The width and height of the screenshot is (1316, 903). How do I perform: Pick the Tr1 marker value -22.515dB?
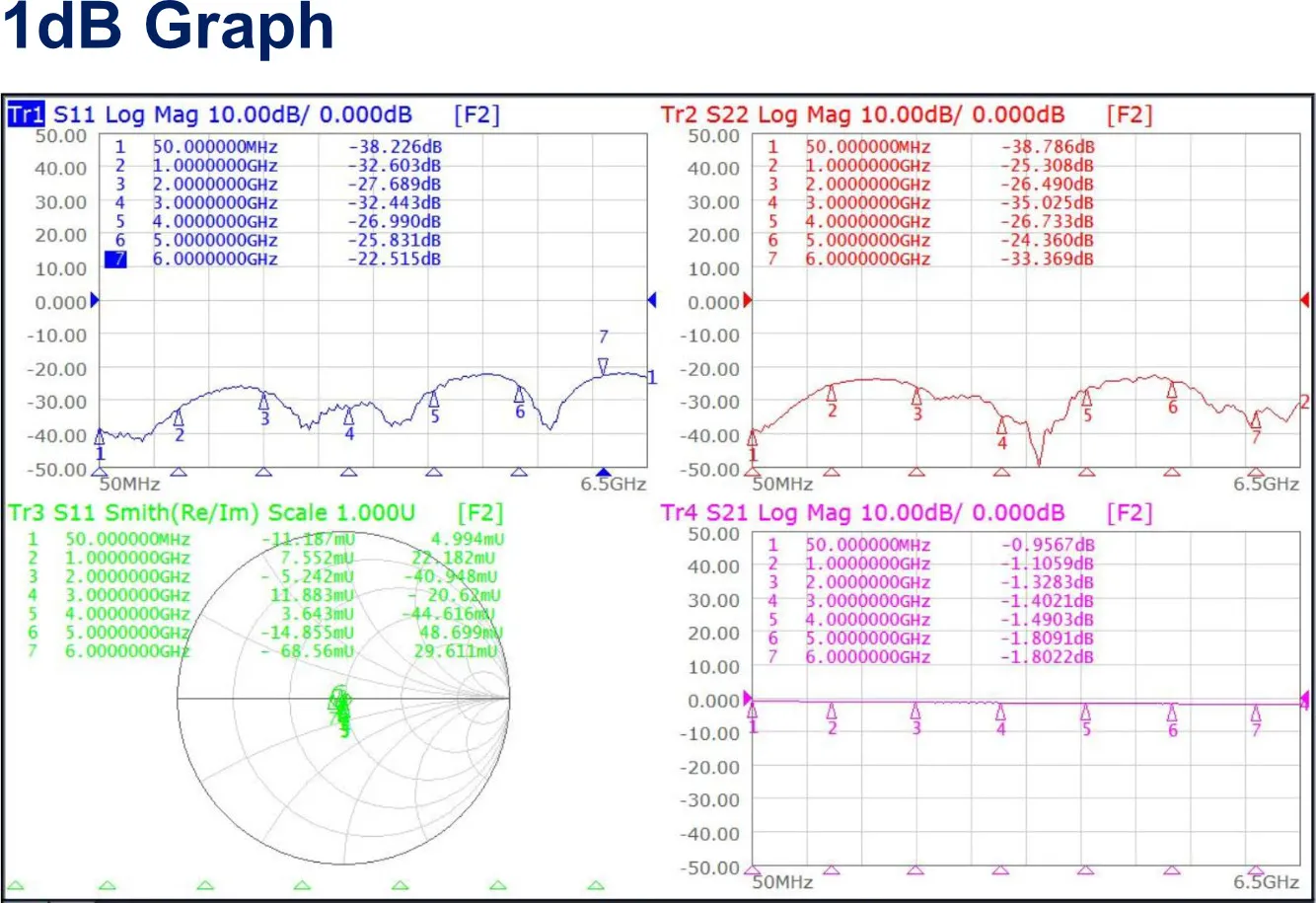394,260
